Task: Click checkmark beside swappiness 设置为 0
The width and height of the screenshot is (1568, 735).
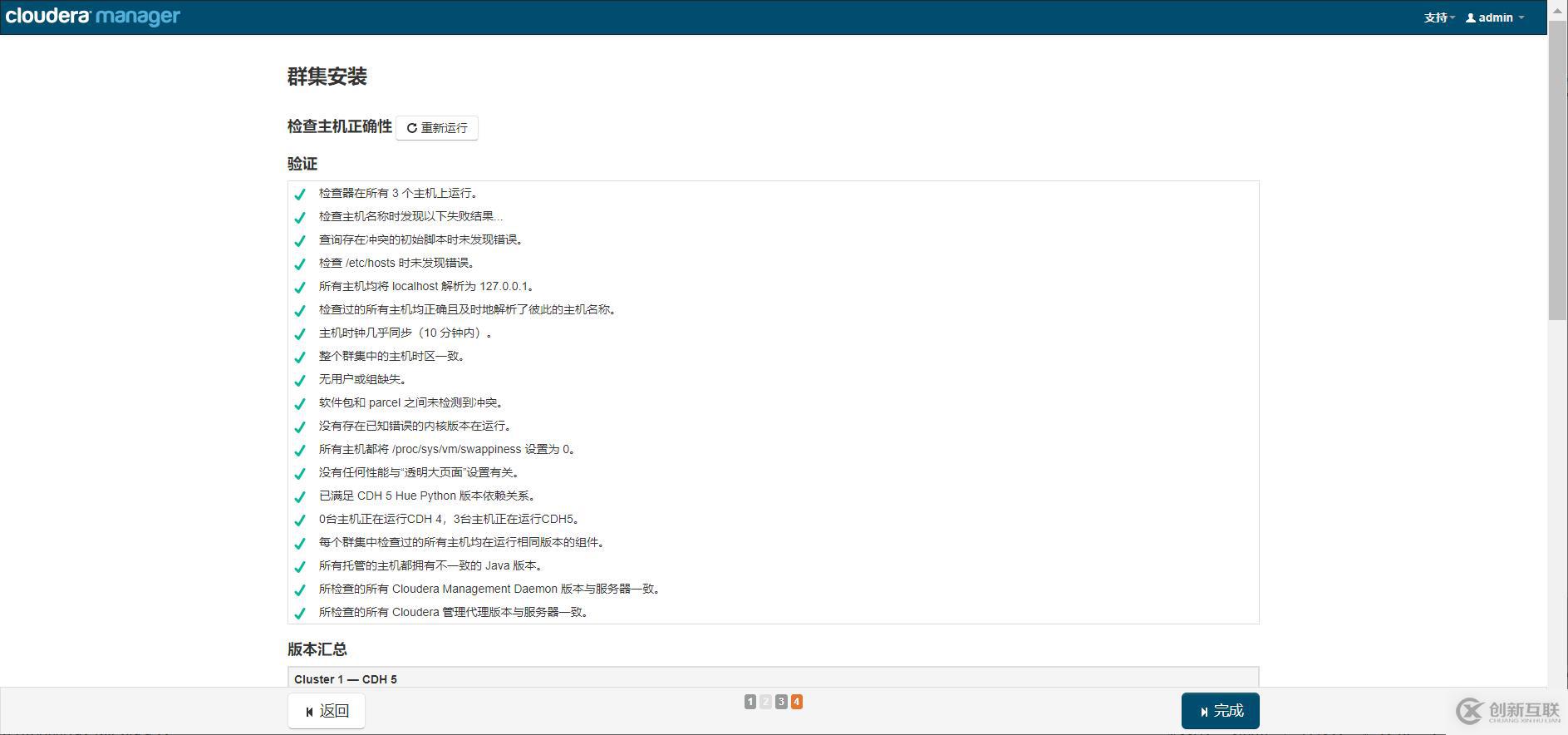Action: tap(300, 450)
